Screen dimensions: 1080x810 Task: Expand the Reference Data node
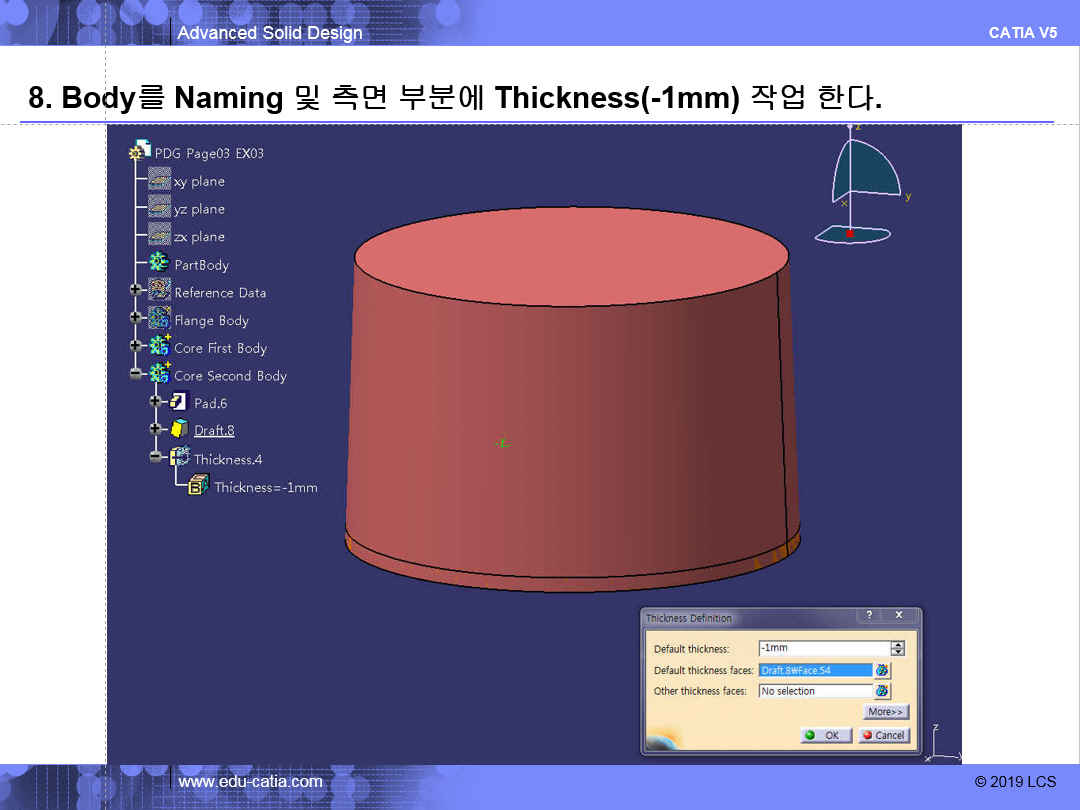(x=136, y=290)
